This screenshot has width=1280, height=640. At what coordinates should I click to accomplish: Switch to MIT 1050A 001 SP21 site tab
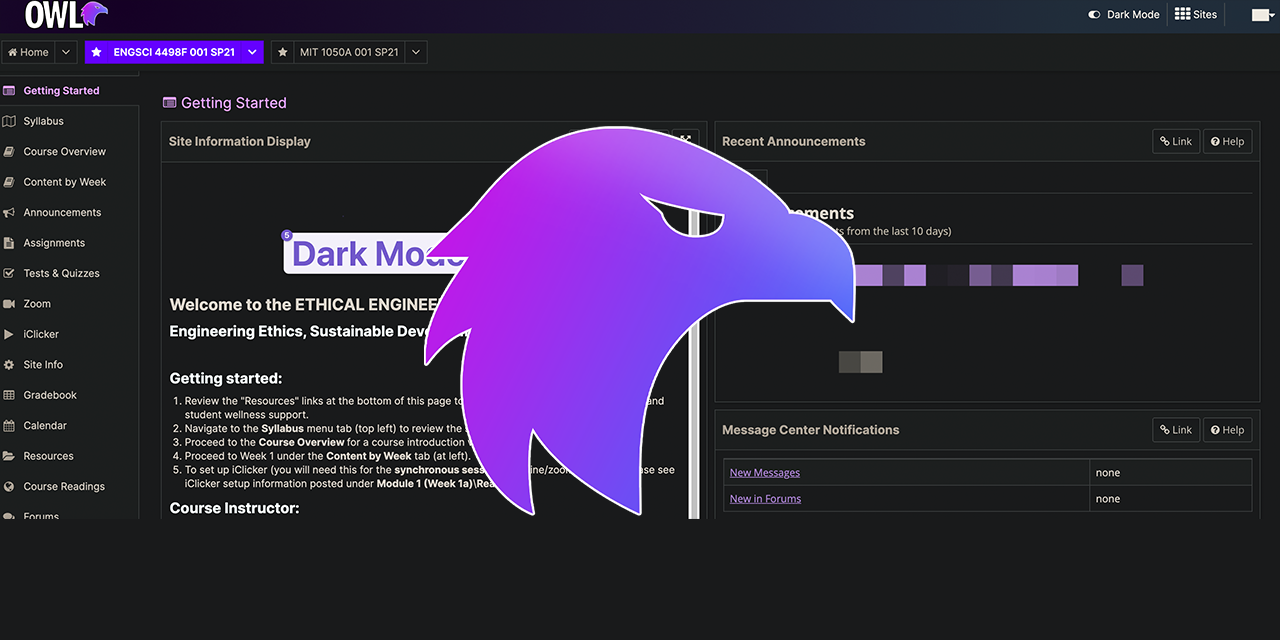[x=349, y=52]
